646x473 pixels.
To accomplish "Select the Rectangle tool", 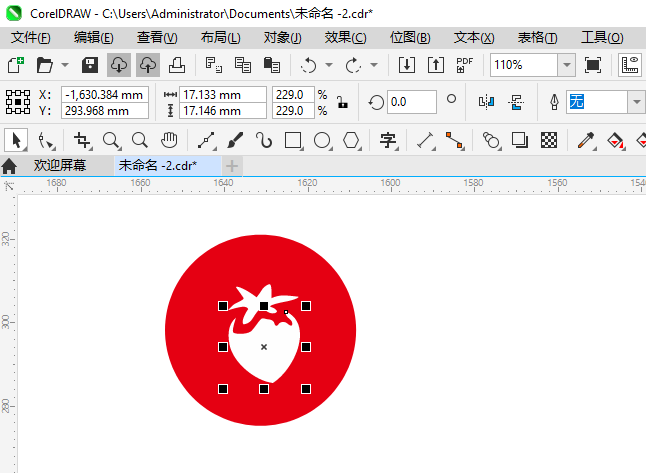I will 293,140.
